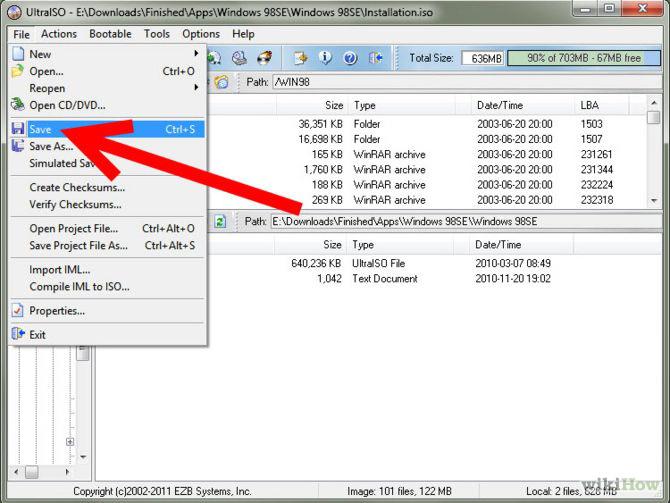
Task: Click the blue info toolbar icon
Action: (x=325, y=58)
